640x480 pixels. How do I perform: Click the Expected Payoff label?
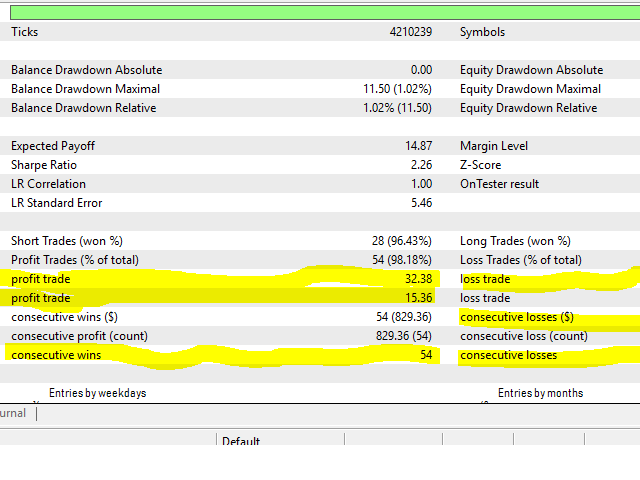[53, 146]
